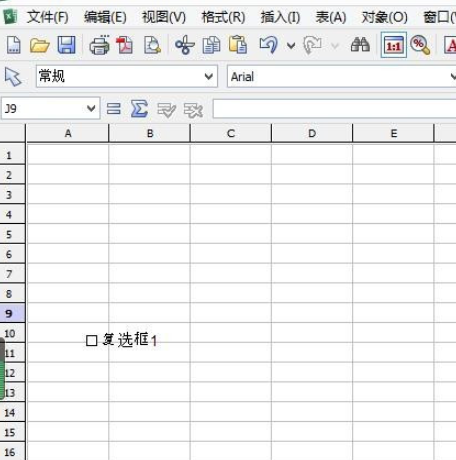456x460 pixels.
Task: Open the 对象(O) menu
Action: (384, 17)
